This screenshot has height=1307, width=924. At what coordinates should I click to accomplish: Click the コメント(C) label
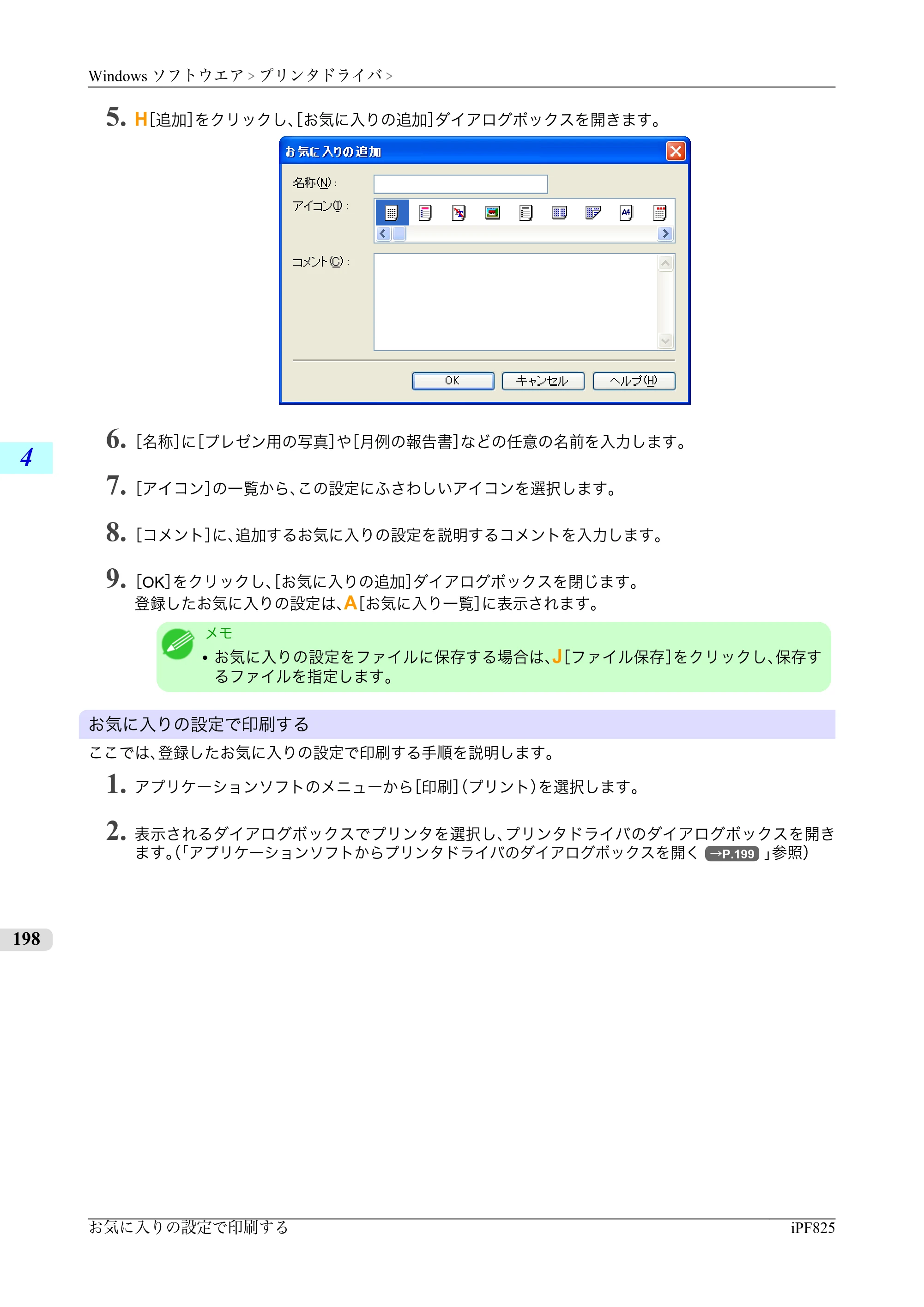tap(320, 261)
